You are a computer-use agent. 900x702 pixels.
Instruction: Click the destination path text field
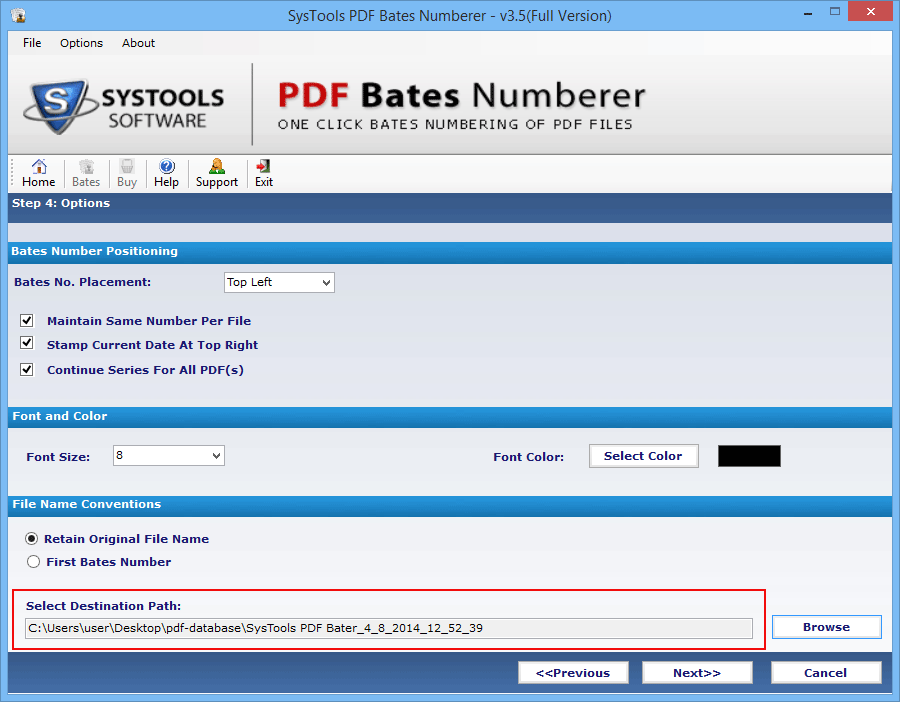389,629
